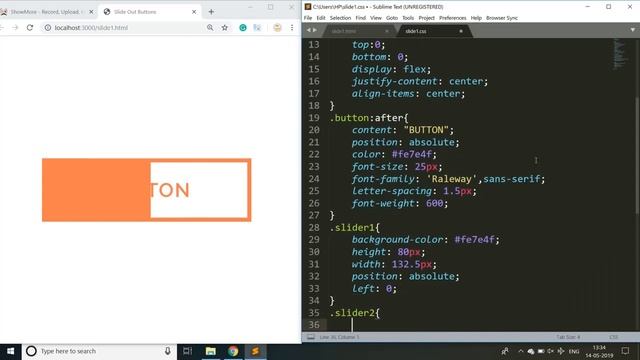640x360 pixels.
Task: Close the slide1.html editor tab
Action: pyautogui.click(x=387, y=31)
